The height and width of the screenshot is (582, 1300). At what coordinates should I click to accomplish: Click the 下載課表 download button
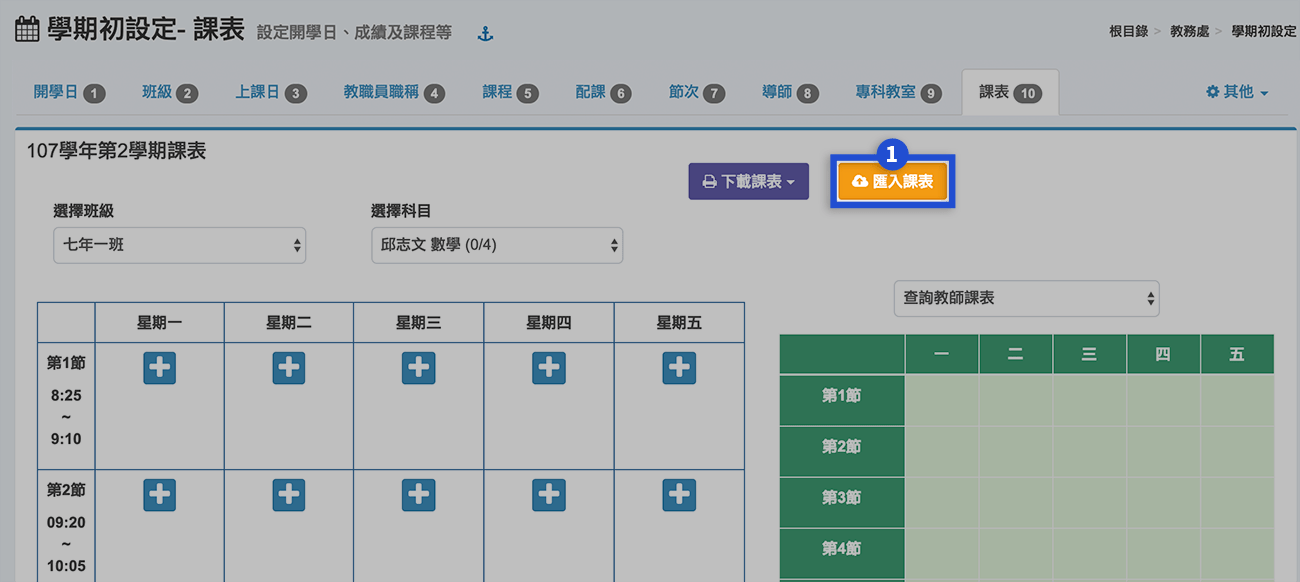coord(748,181)
